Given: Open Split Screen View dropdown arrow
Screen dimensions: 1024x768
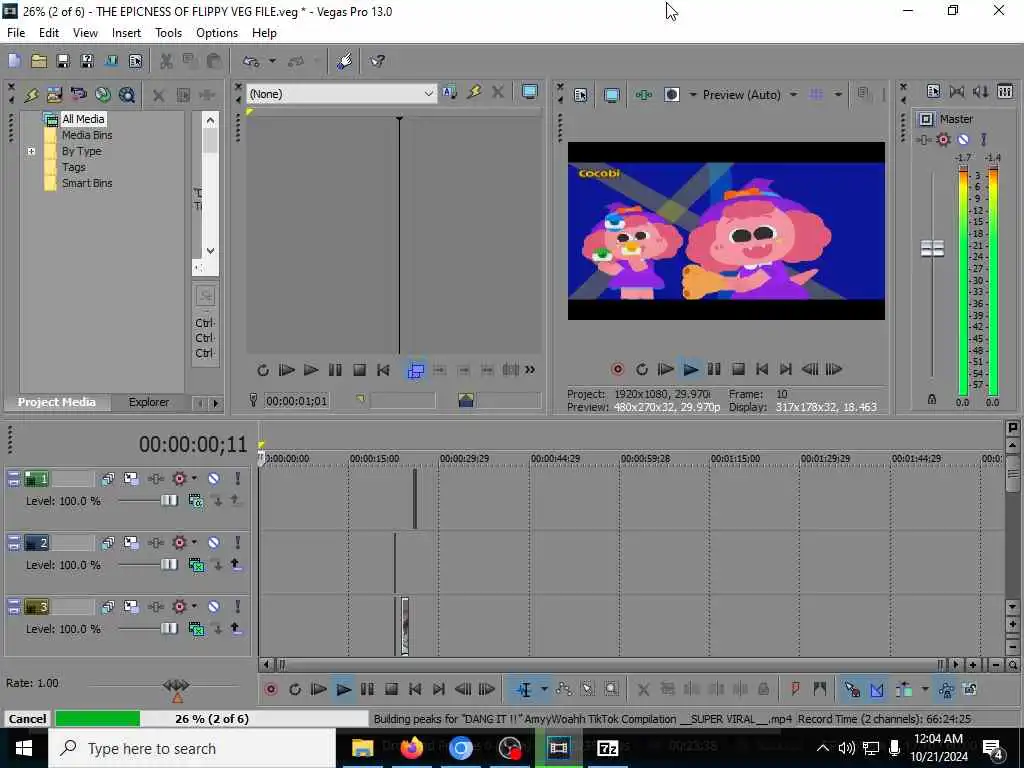Looking at the screenshot, I should coord(693,95).
